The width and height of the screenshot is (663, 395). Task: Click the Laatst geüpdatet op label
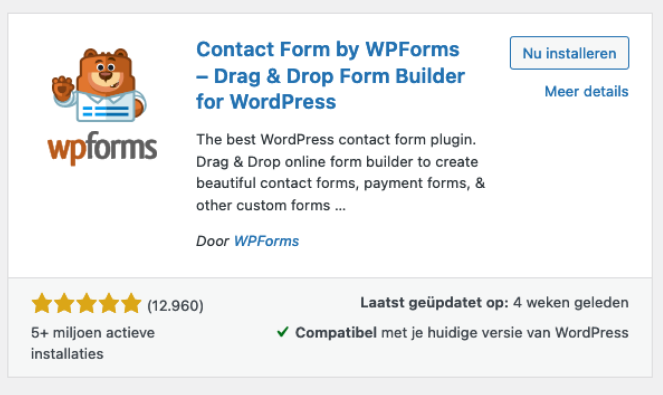click(x=434, y=303)
